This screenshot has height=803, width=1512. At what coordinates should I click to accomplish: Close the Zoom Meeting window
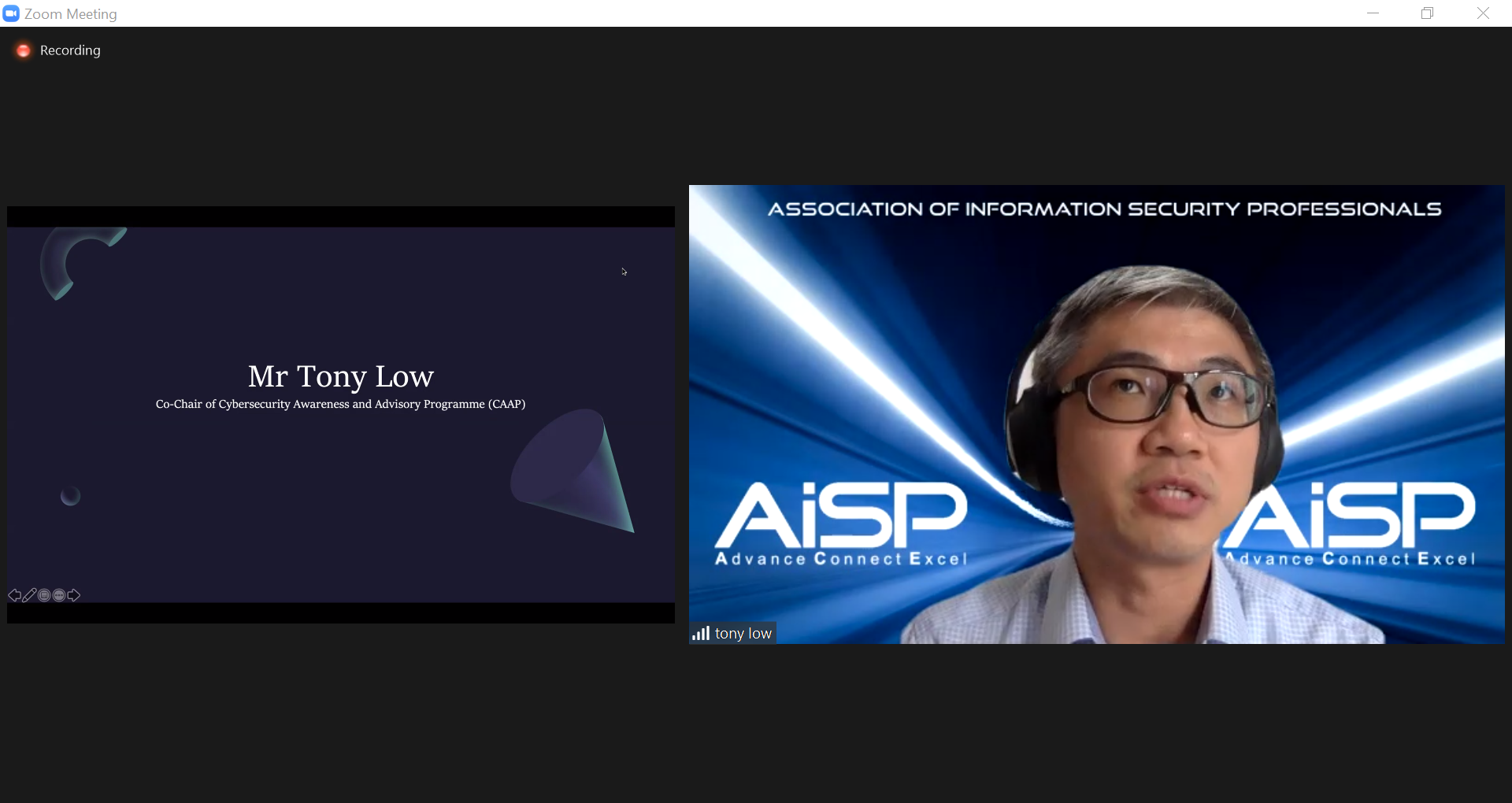1483,13
